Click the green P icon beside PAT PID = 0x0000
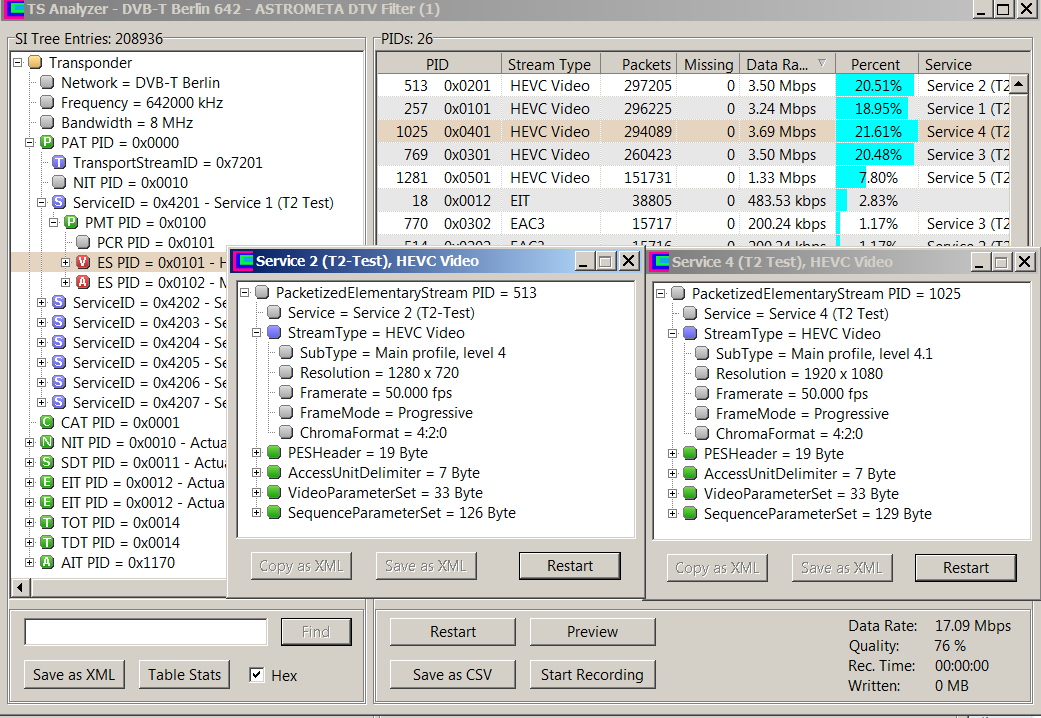The image size is (1041, 718). point(47,143)
